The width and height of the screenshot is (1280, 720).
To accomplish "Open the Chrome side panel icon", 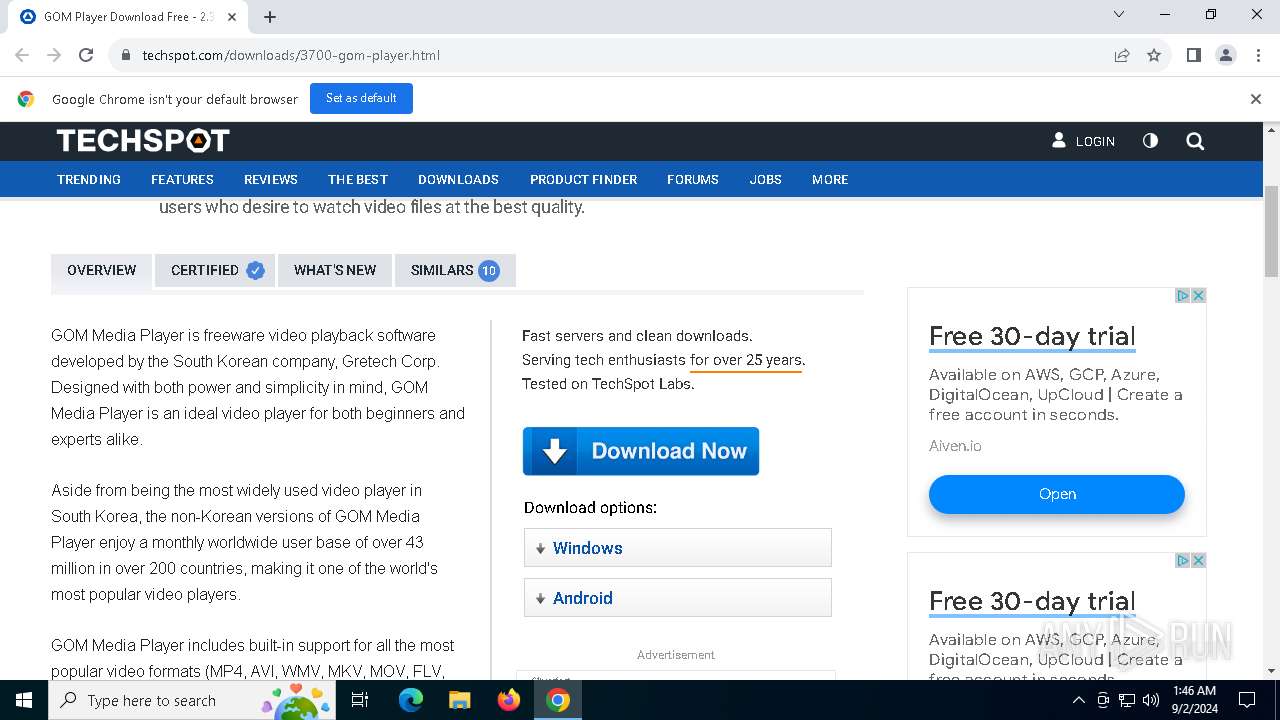I will [1193, 55].
